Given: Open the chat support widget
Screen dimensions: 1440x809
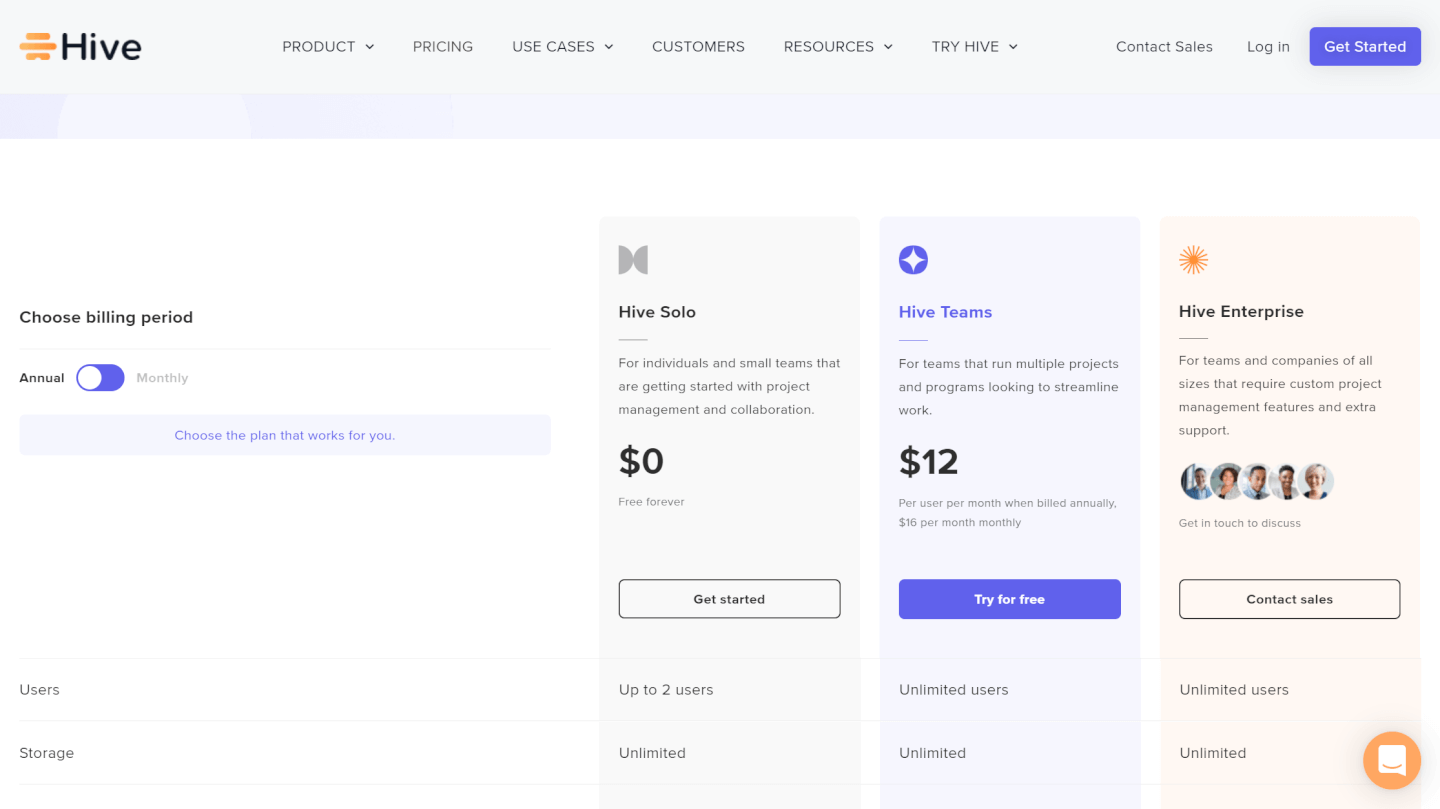Looking at the screenshot, I should [1391, 760].
